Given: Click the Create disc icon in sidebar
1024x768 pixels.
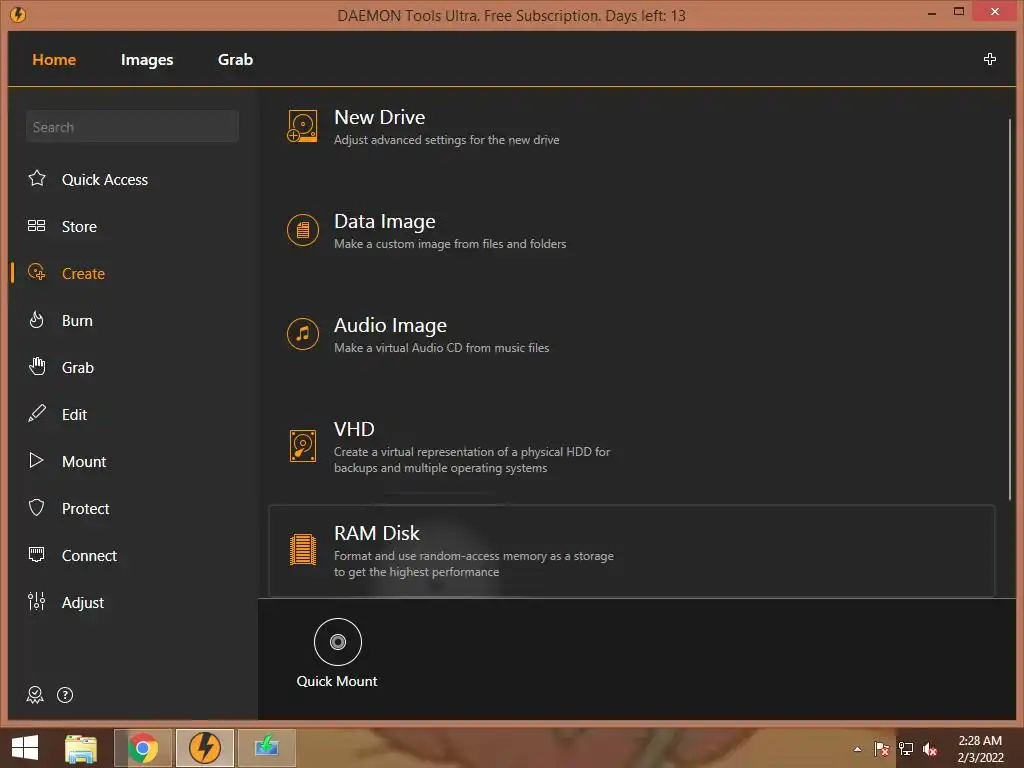Looking at the screenshot, I should tap(37, 272).
